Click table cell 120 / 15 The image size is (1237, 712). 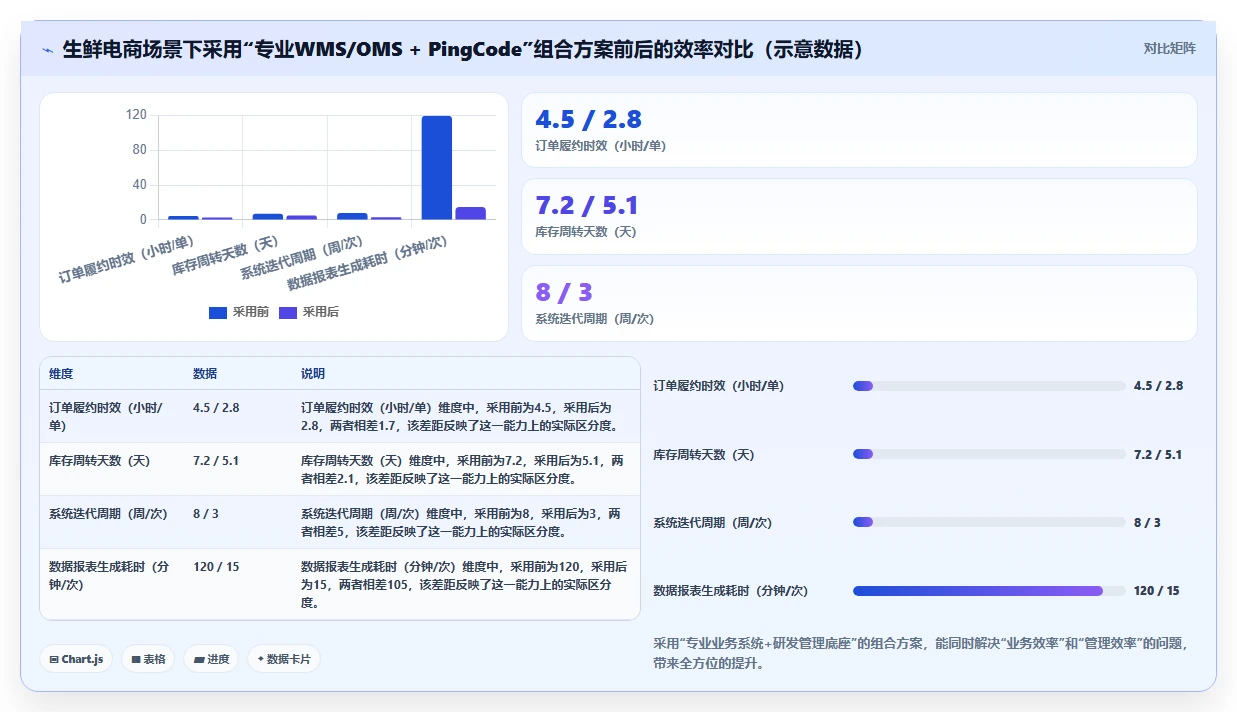coord(238,584)
